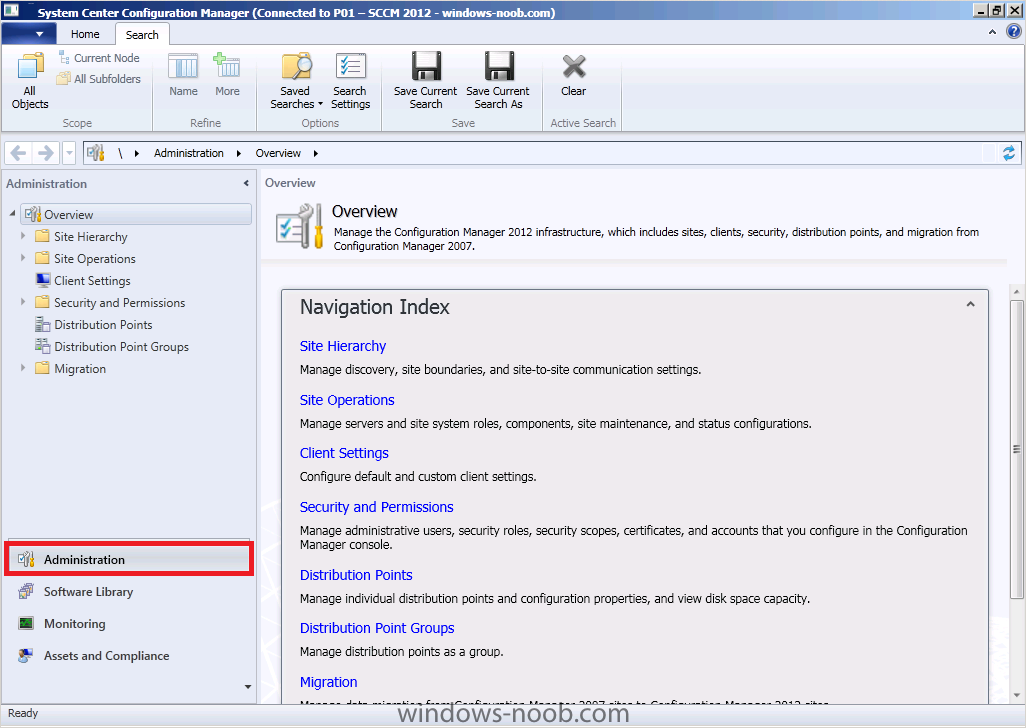This screenshot has height=728, width=1026.
Task: Click Save Current Search
Action: click(x=425, y=80)
